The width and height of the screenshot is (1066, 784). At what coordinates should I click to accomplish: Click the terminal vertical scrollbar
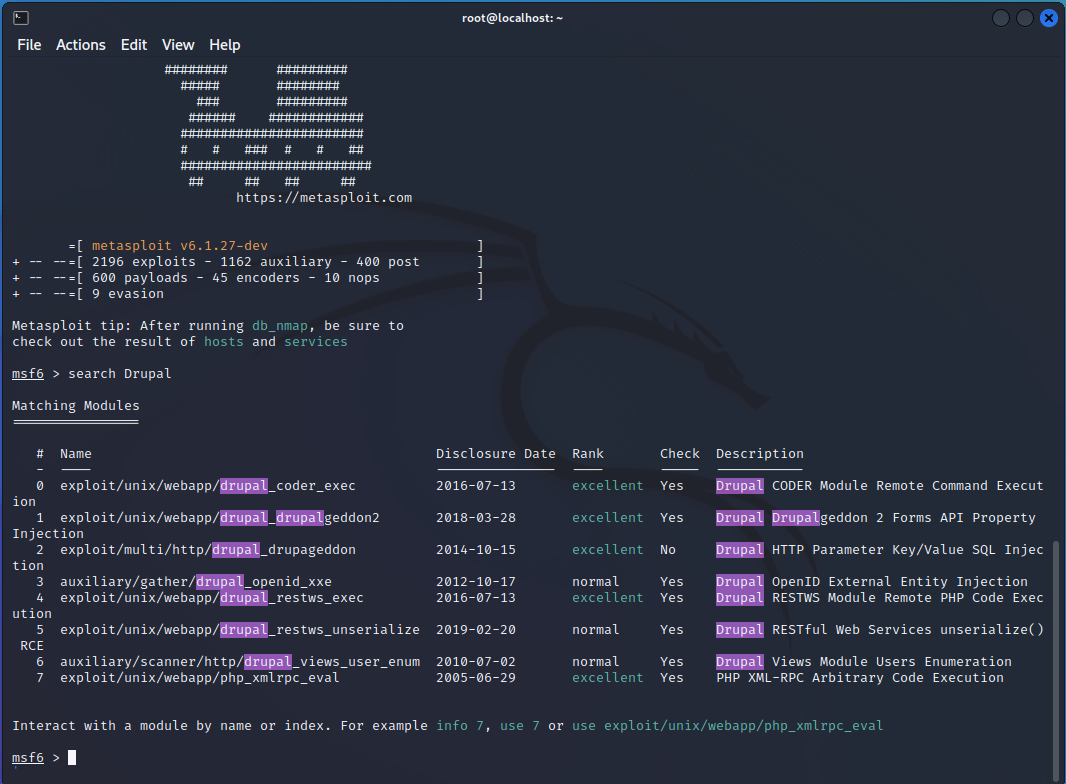tap(1055, 660)
